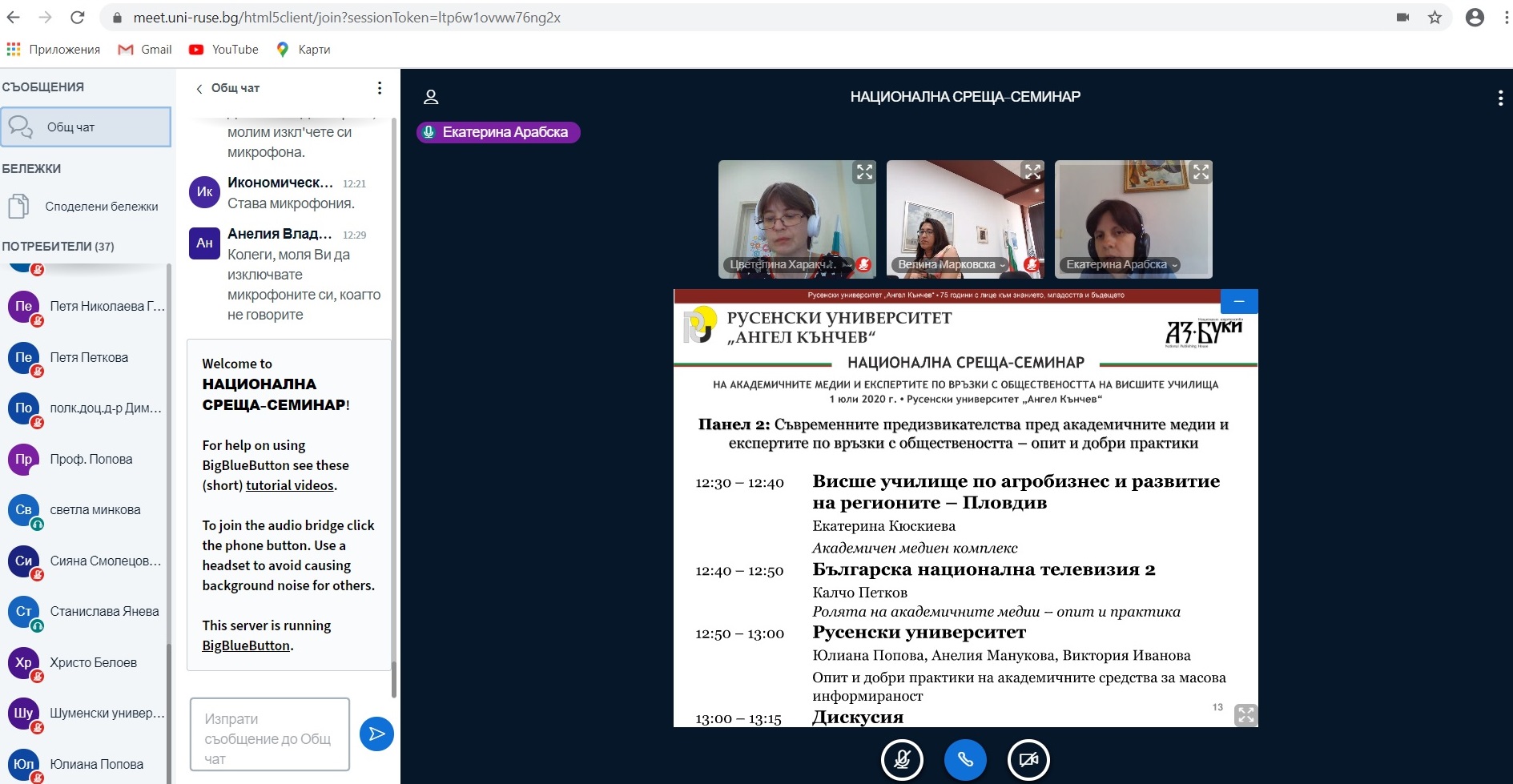The width and height of the screenshot is (1513, 784).
Task: Minimize the presentation with blue button
Action: [x=1239, y=301]
